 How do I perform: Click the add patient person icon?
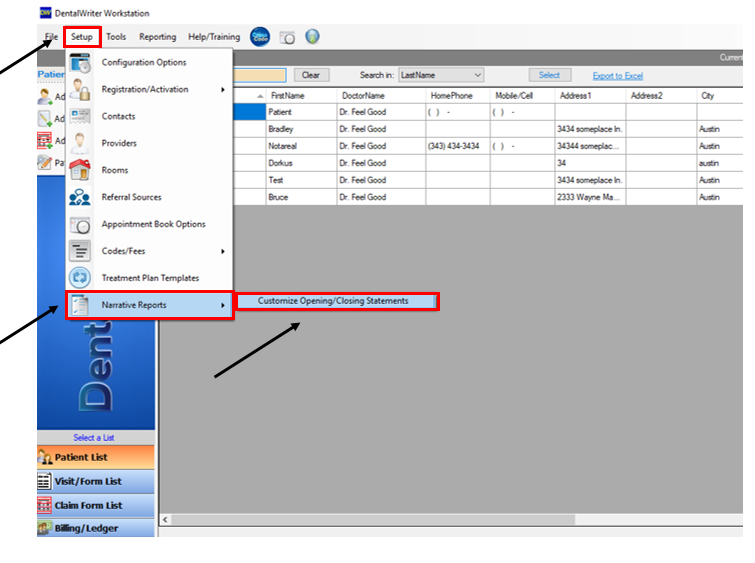(x=45, y=96)
